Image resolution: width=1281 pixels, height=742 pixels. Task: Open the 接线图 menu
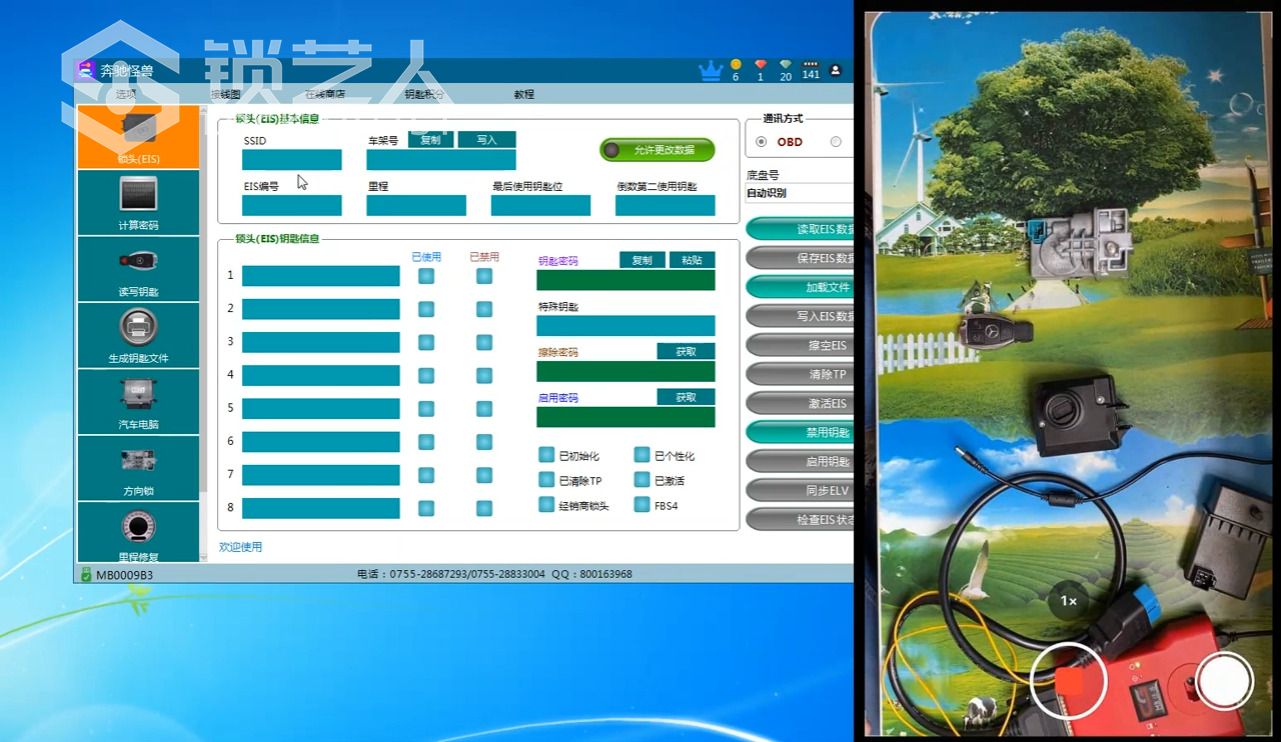(225, 94)
